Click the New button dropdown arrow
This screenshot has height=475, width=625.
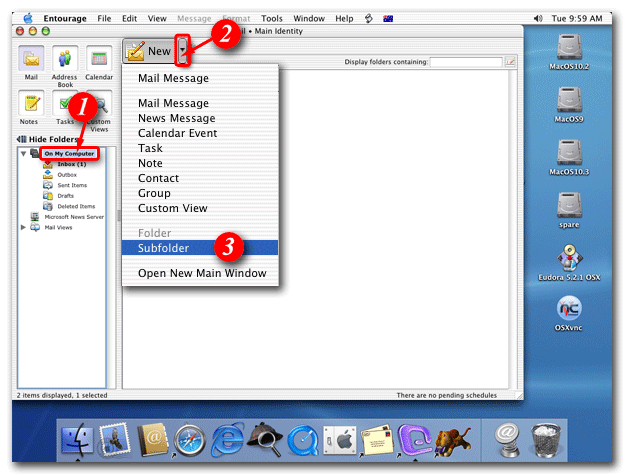tap(183, 50)
